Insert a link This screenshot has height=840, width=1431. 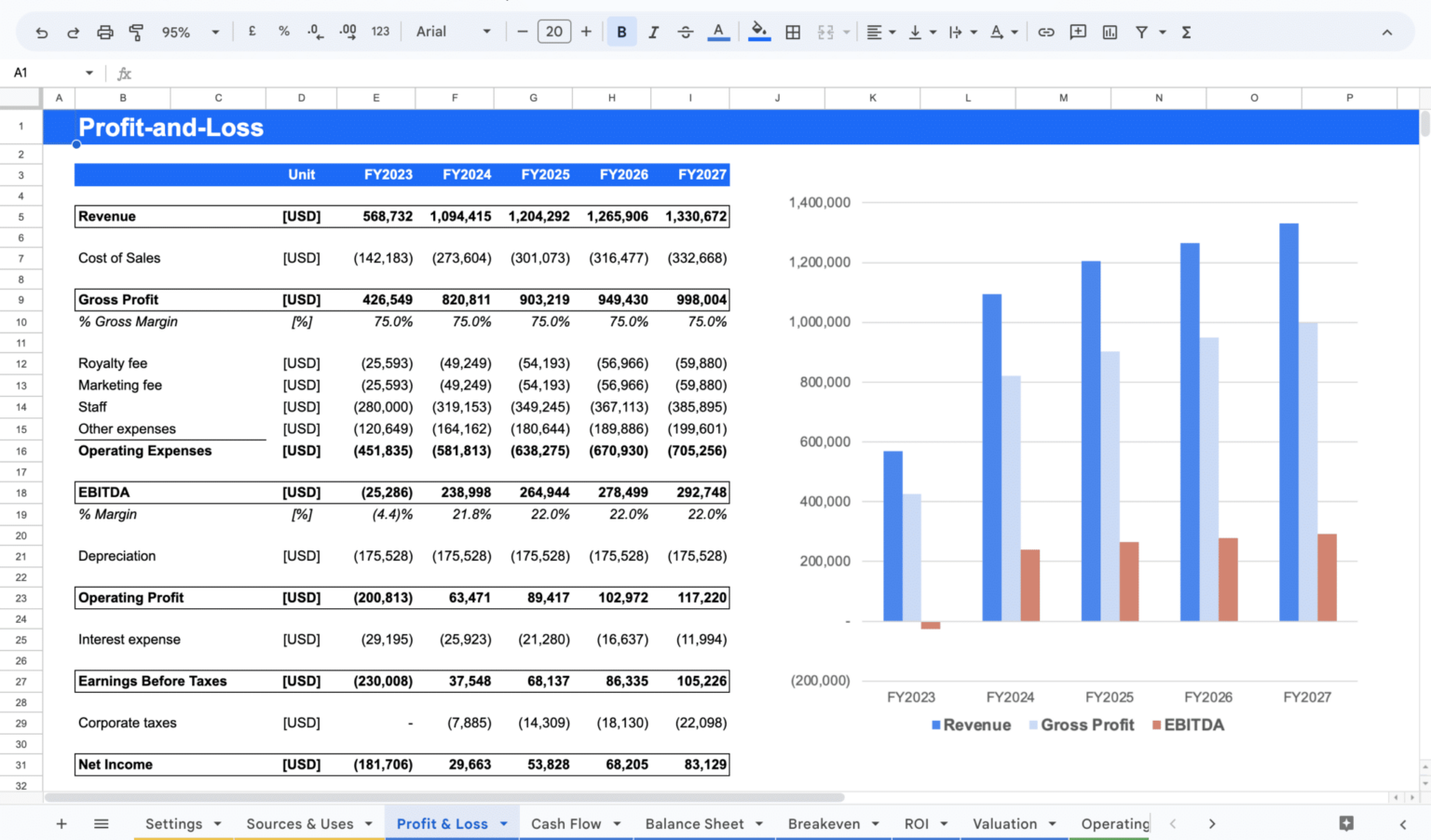[1045, 31]
